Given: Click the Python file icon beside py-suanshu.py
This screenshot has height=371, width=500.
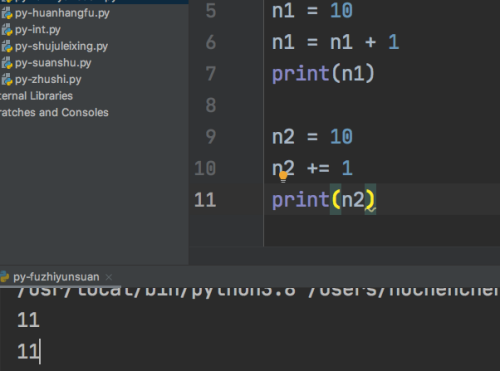Looking at the screenshot, I should (x=7, y=63).
